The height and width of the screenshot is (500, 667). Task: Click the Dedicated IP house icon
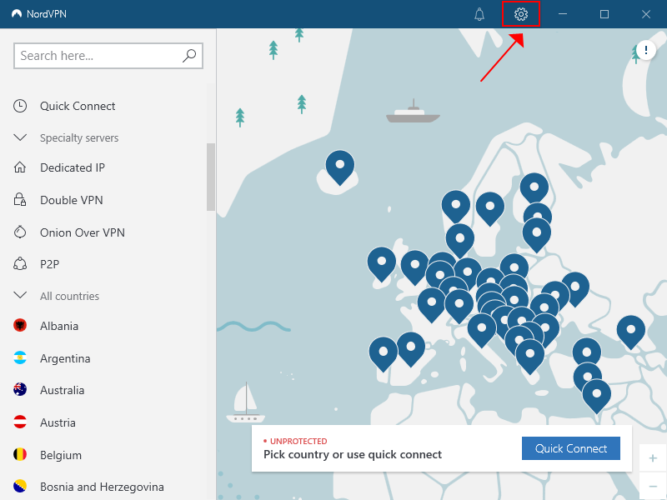(20, 167)
